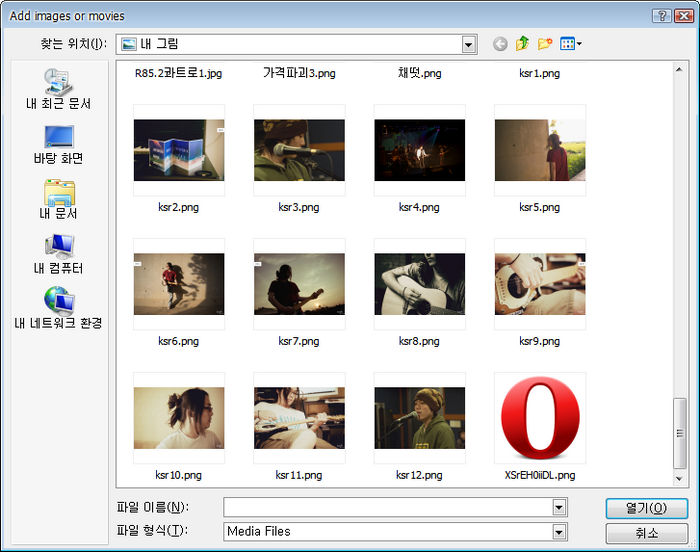Viewport: 700px width, 552px height.
Task: Choose the ksr9.png guitar thumbnail
Action: (x=540, y=284)
